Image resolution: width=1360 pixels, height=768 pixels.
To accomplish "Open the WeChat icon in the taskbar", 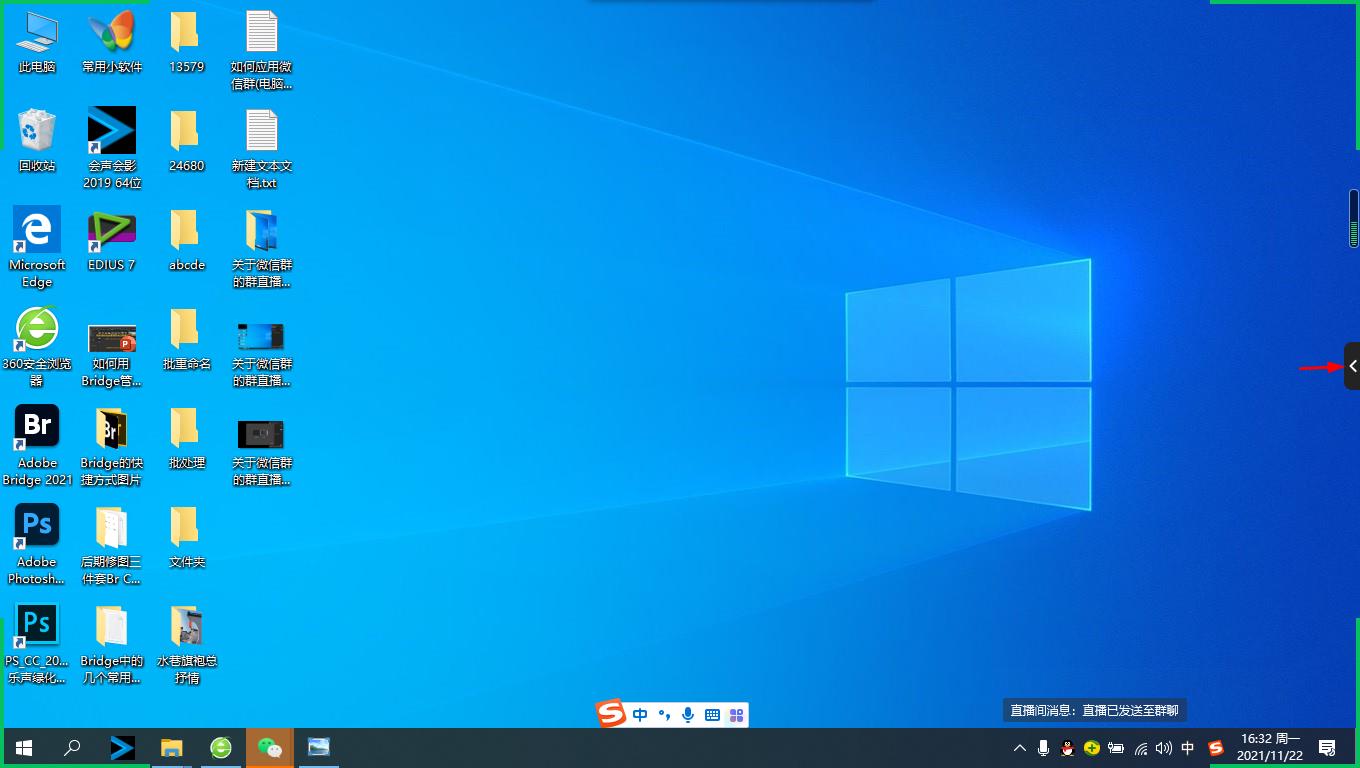I will 270,747.
